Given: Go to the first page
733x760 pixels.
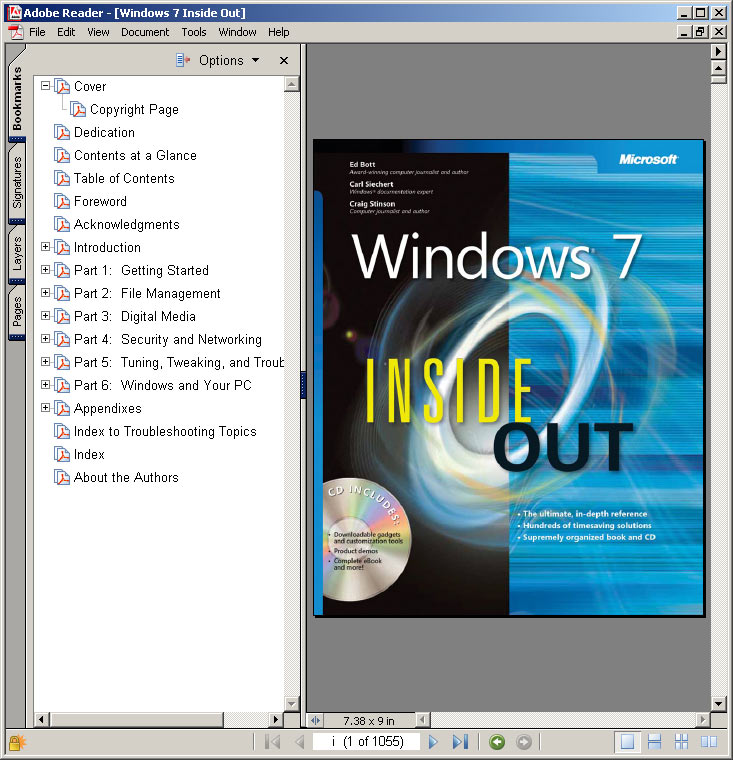Looking at the screenshot, I should (x=272, y=742).
